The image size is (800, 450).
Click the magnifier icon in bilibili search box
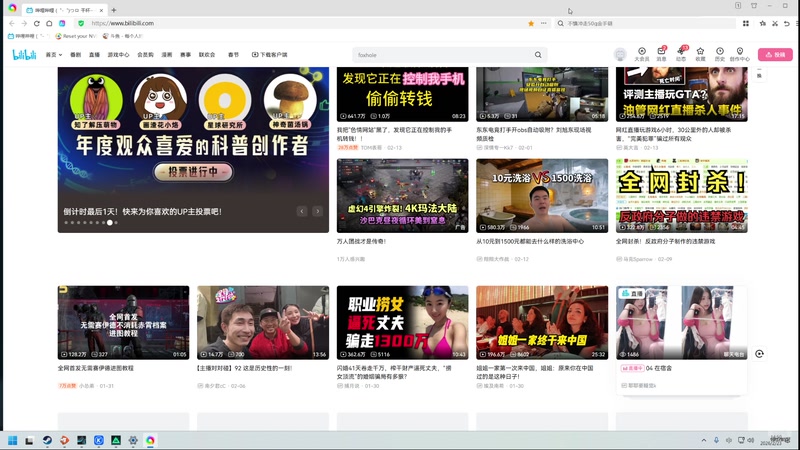[538, 55]
